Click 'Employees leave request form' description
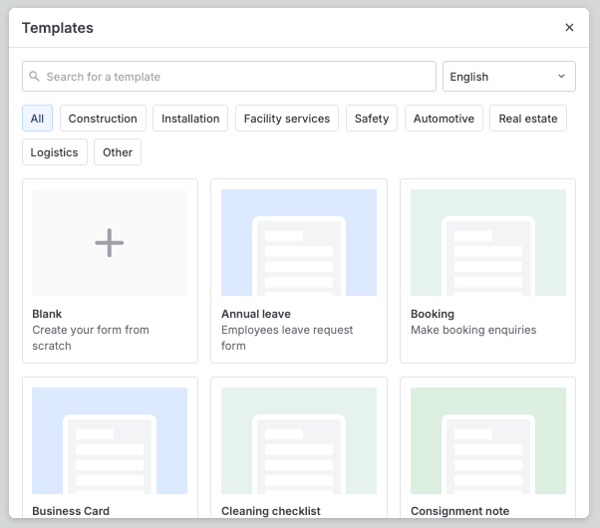 (x=287, y=337)
